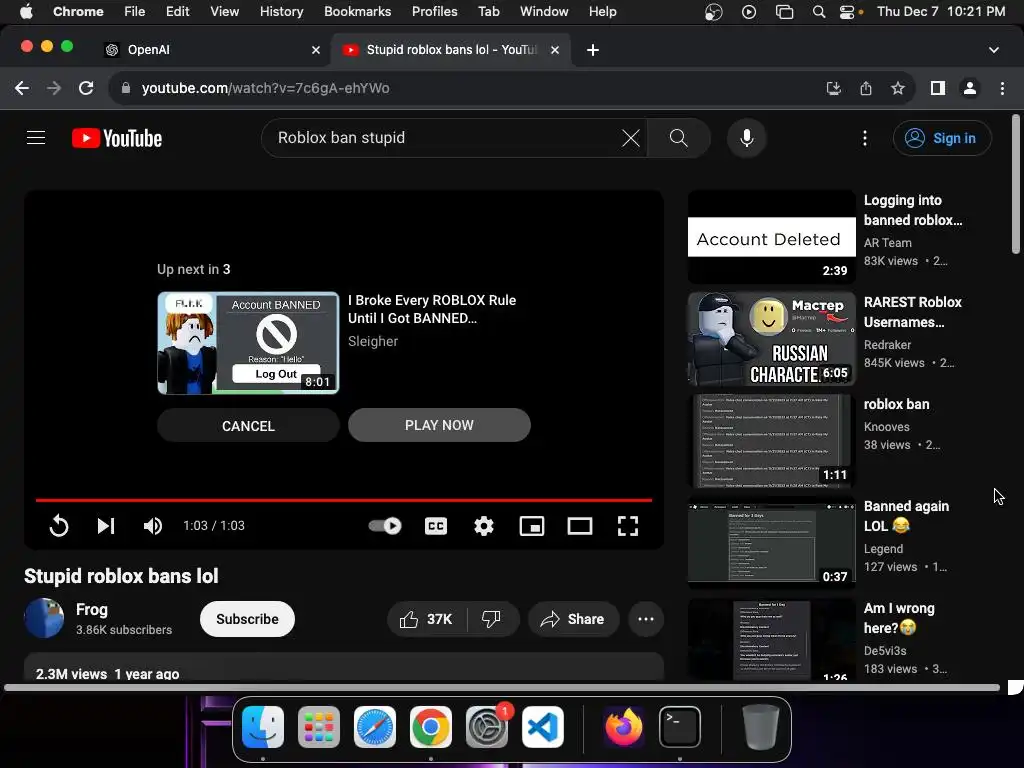The width and height of the screenshot is (1024, 768).
Task: Reload the current page
Action: [x=86, y=88]
